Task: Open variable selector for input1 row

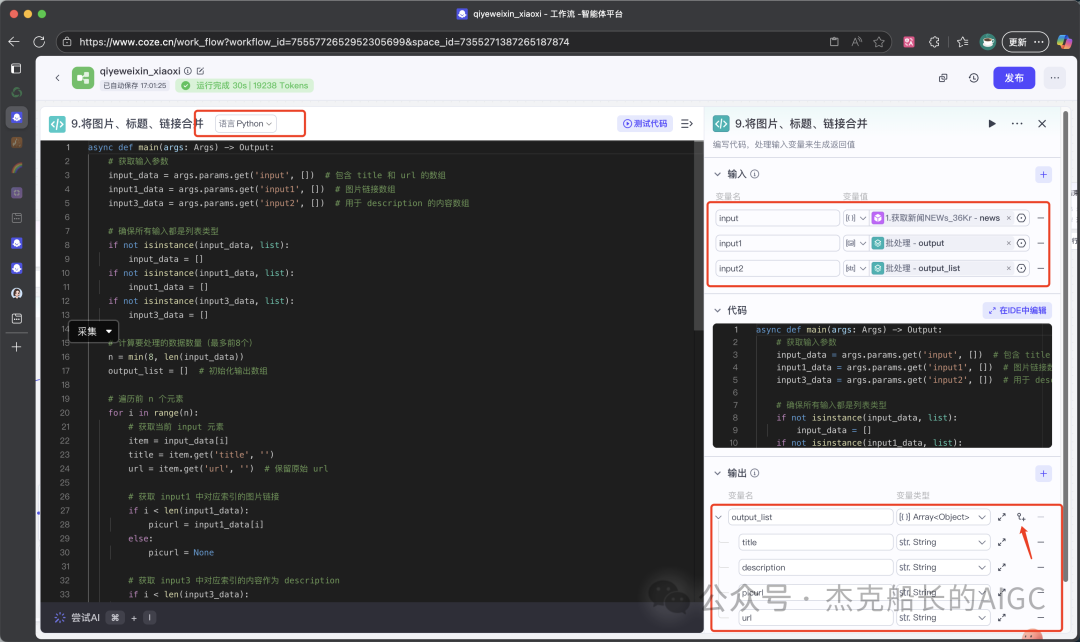Action: pos(1021,243)
